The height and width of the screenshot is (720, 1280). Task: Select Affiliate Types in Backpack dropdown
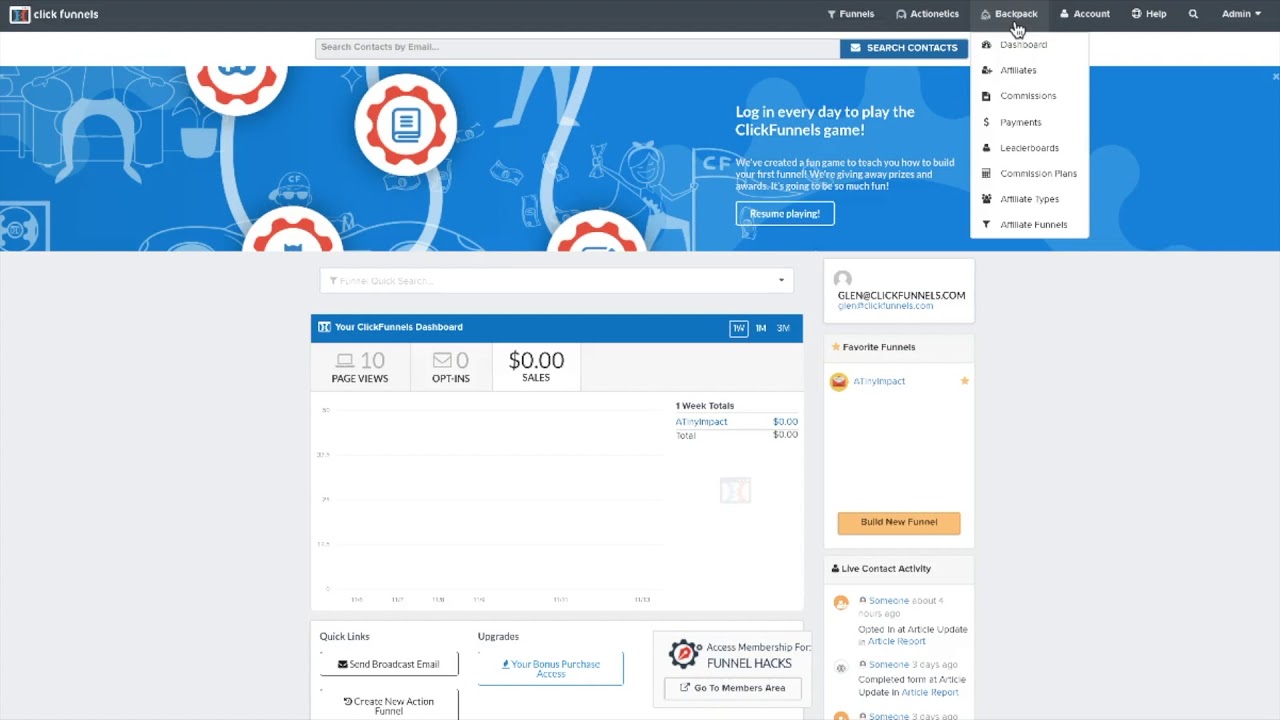(1029, 199)
